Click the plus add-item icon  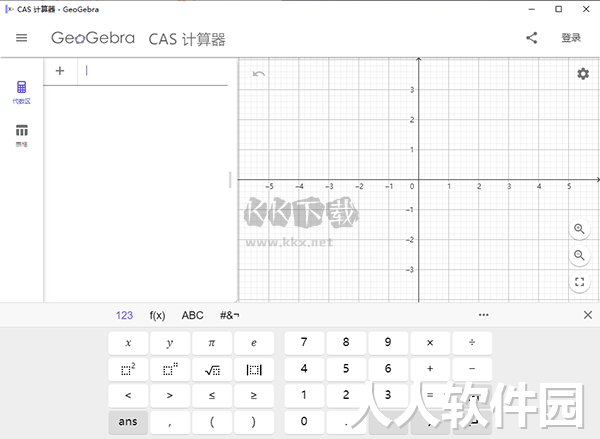point(60,70)
